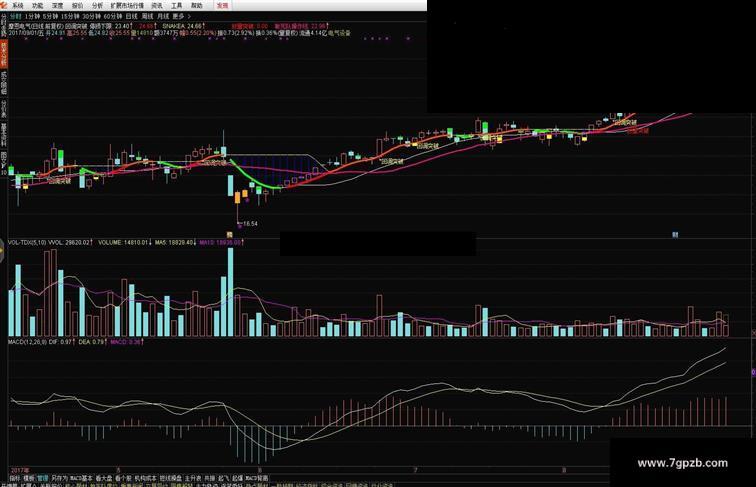Switch to the 分时 period tab
The width and height of the screenshot is (756, 487).
15,16
